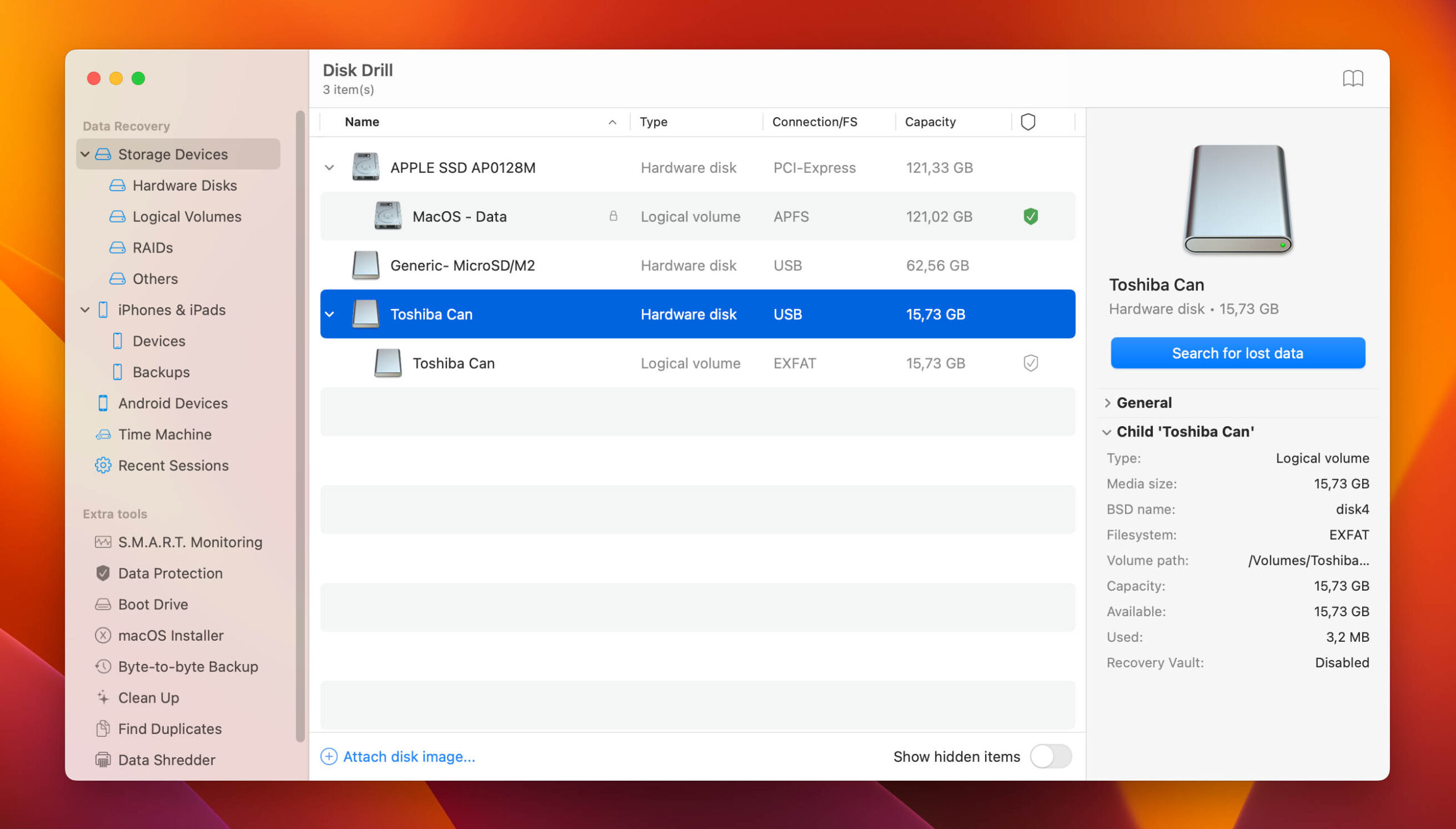Click the iPhones & iPads phone icon
1456x829 pixels.
tap(103, 310)
